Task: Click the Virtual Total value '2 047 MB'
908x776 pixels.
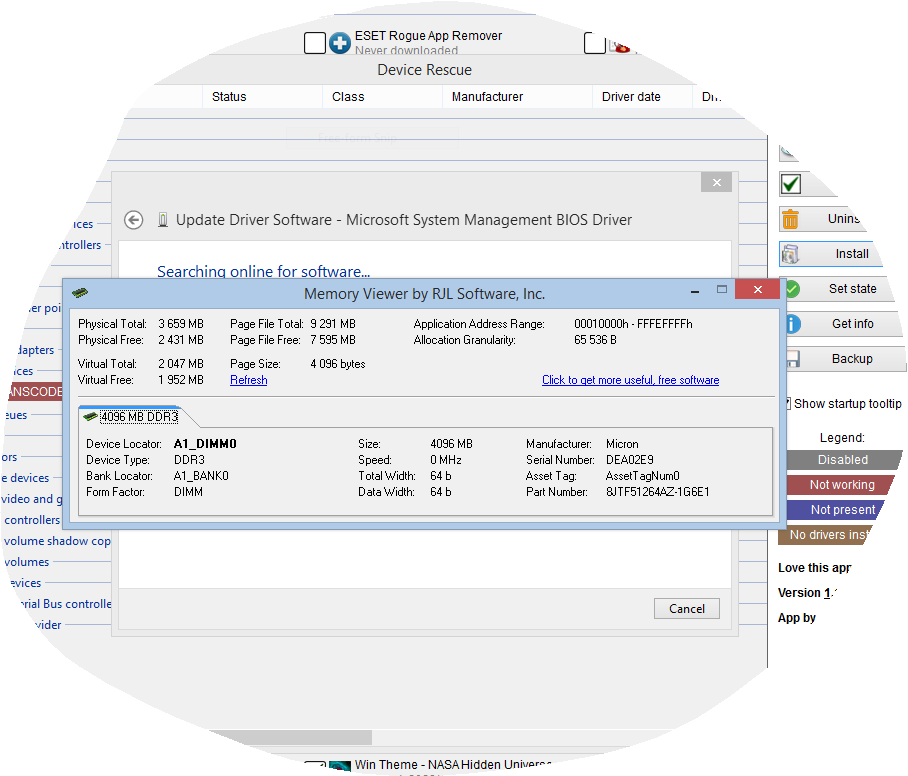Action: (181, 364)
